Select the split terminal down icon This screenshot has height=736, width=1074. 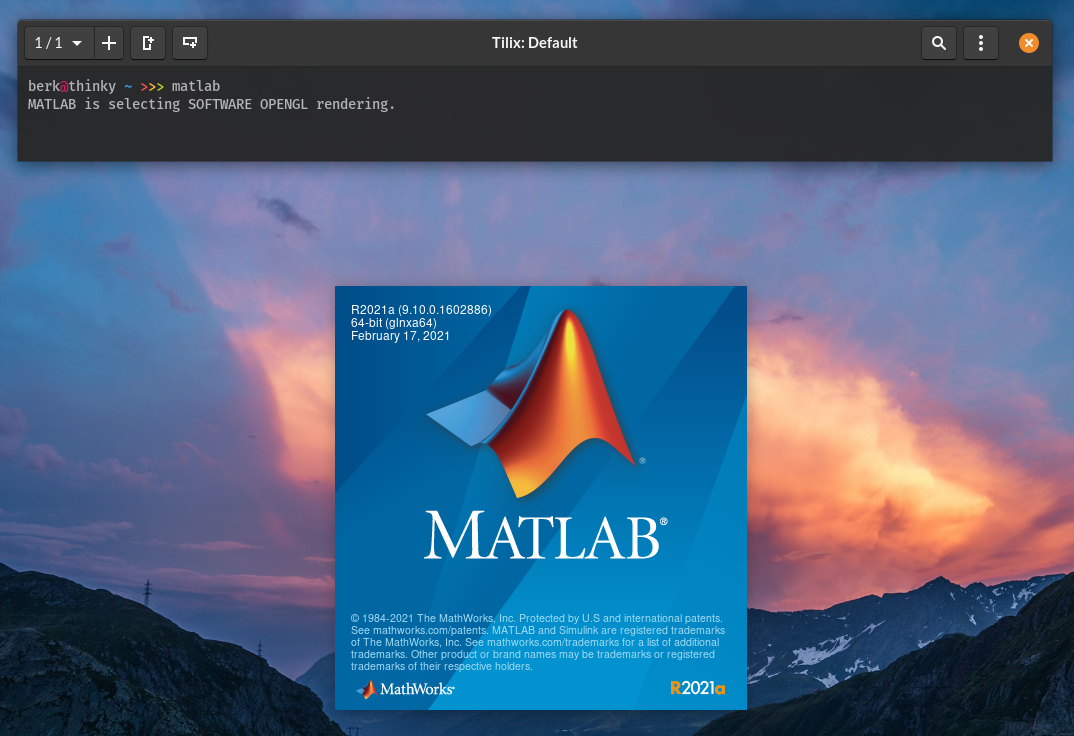[x=190, y=43]
